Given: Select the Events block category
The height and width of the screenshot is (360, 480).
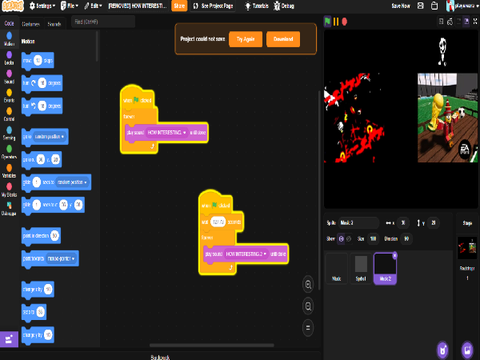Looking at the screenshot, I should tap(9, 95).
